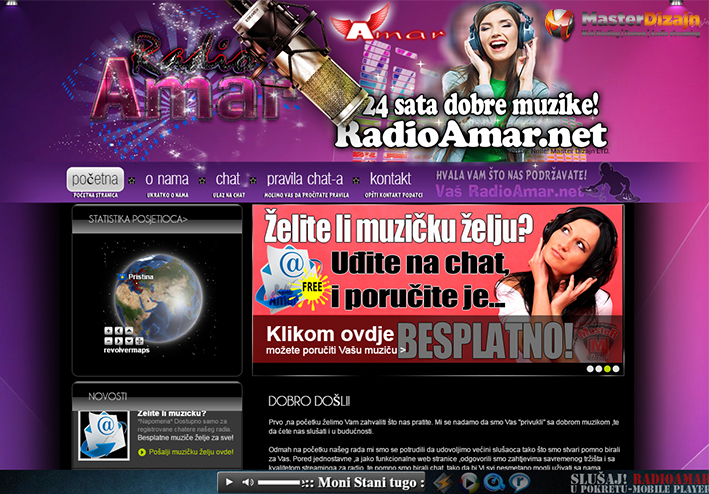
Task: Click the MasterDizajn logo in header
Action: [620, 21]
